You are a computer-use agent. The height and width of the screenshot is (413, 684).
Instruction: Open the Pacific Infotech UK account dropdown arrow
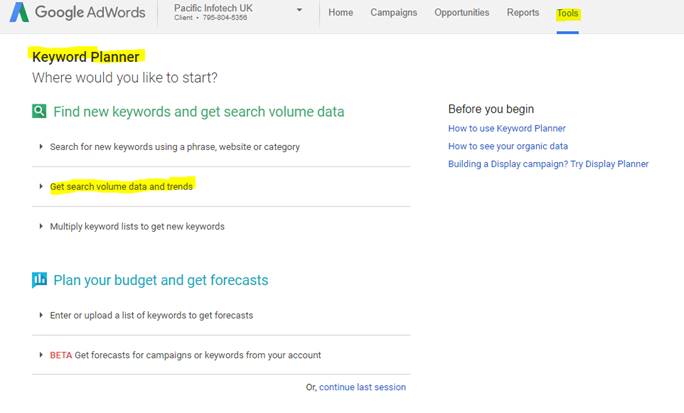pyautogui.click(x=299, y=10)
